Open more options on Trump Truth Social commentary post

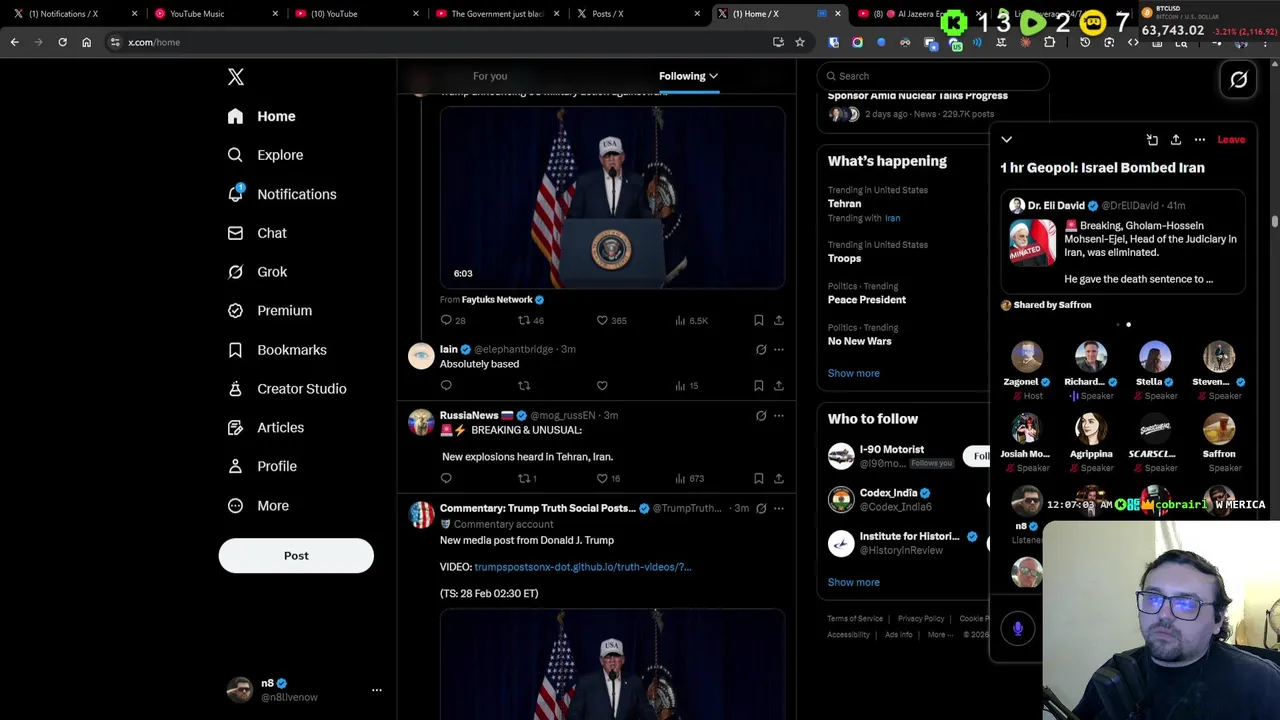coord(779,508)
